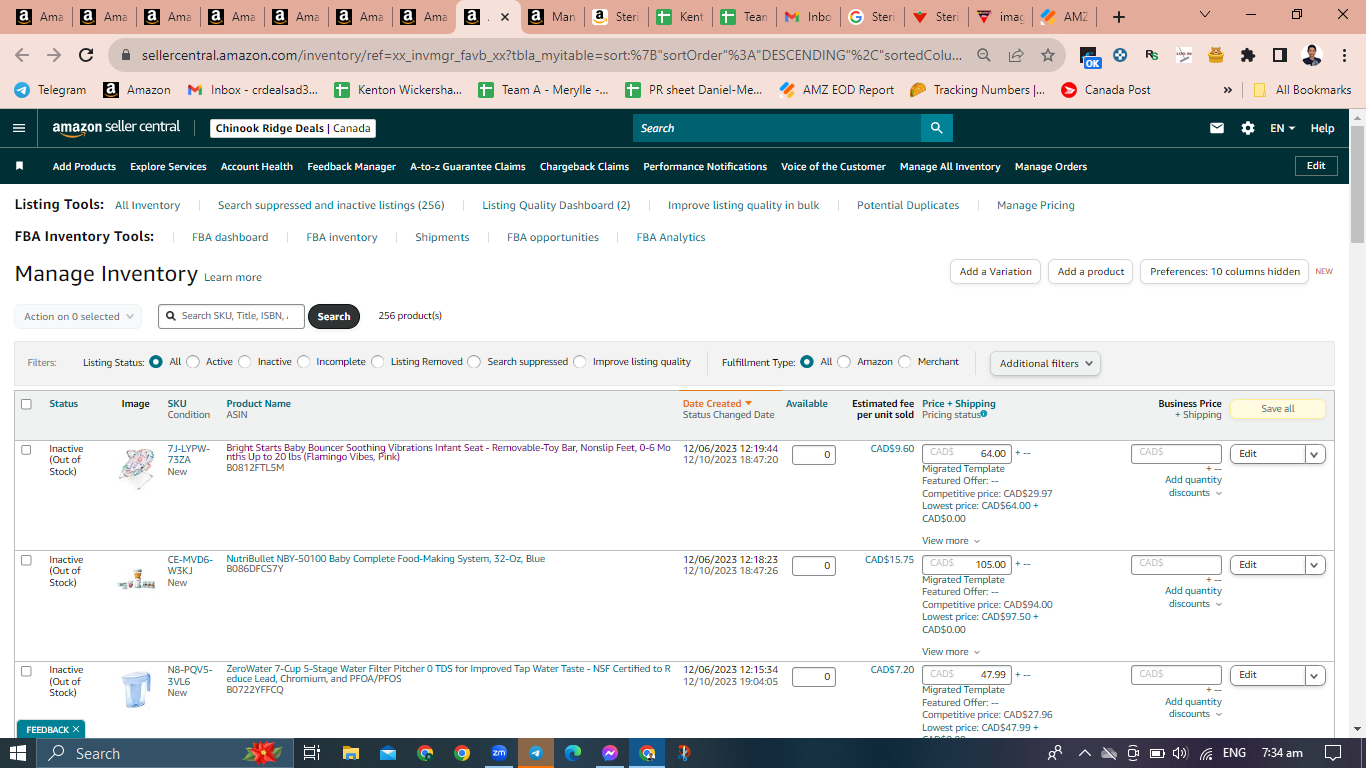Go to FBA dashboard tool
1366x768 pixels.
pyautogui.click(x=230, y=237)
